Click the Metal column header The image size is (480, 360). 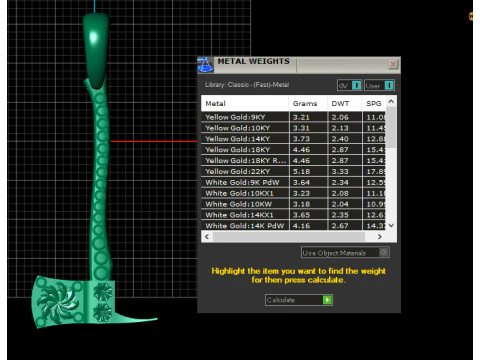245,103
